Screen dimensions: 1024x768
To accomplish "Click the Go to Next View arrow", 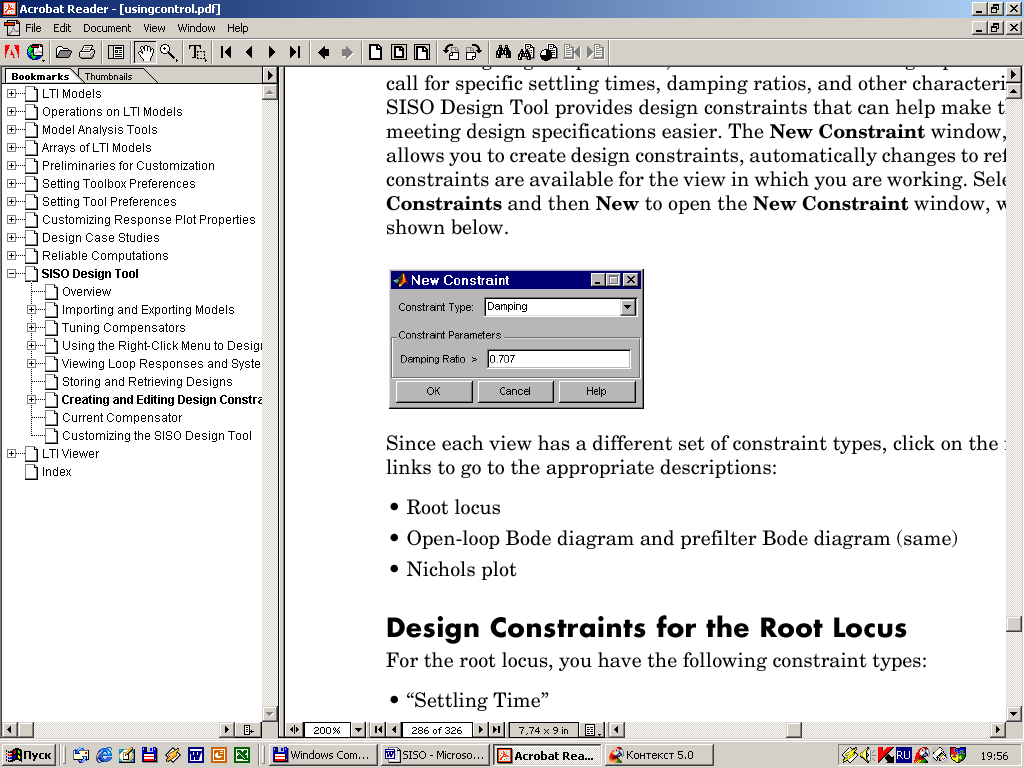I will (x=347, y=52).
